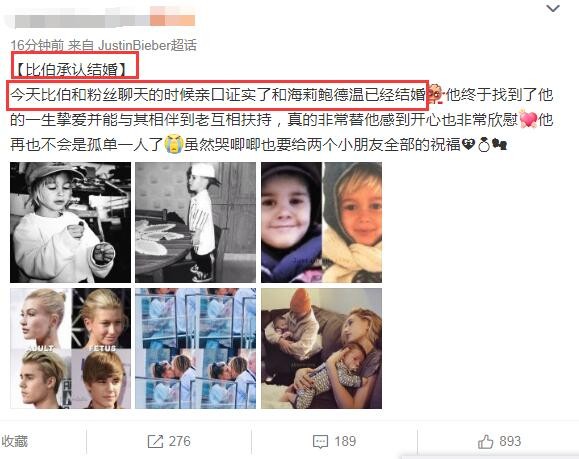Click the pink heart emoji in text
Screen dimensions: 579x459
point(528,119)
